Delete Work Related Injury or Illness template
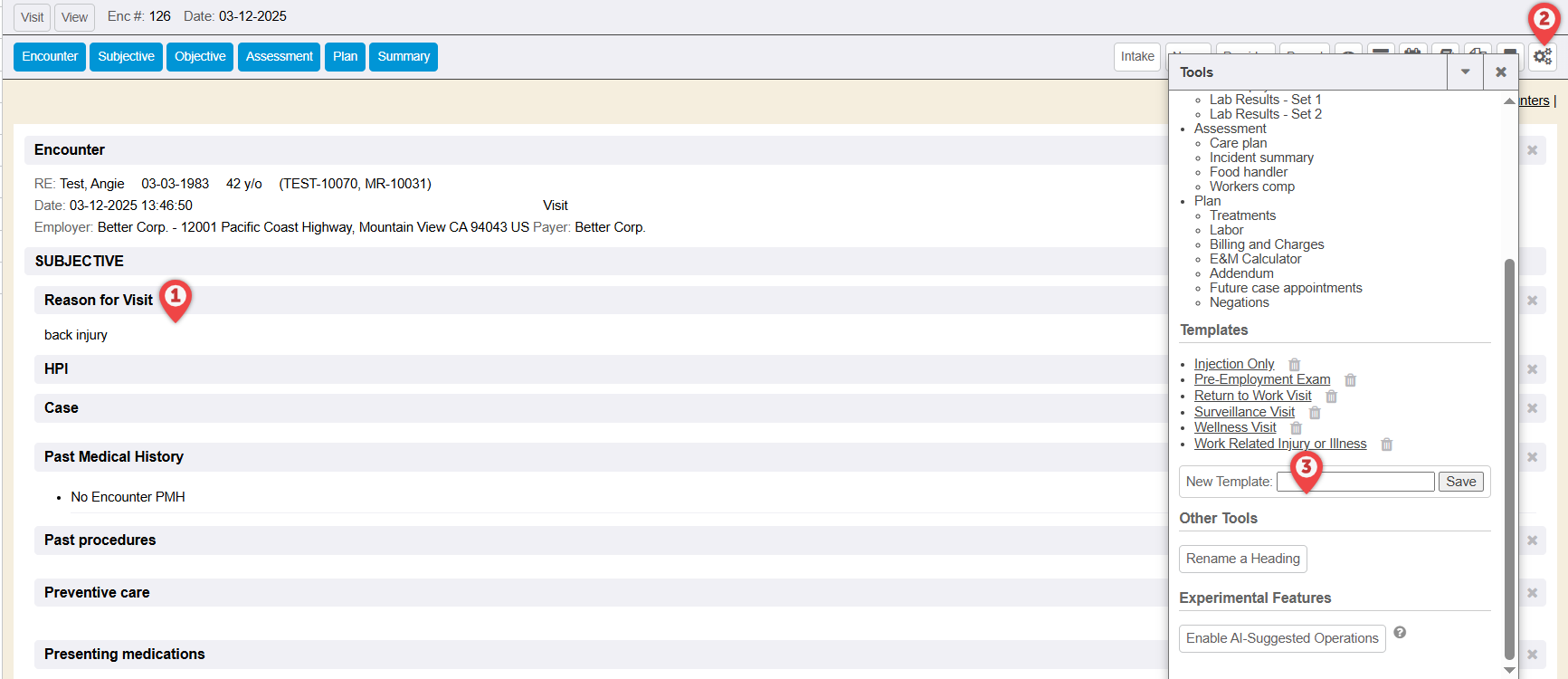1568x679 pixels. [1386, 445]
